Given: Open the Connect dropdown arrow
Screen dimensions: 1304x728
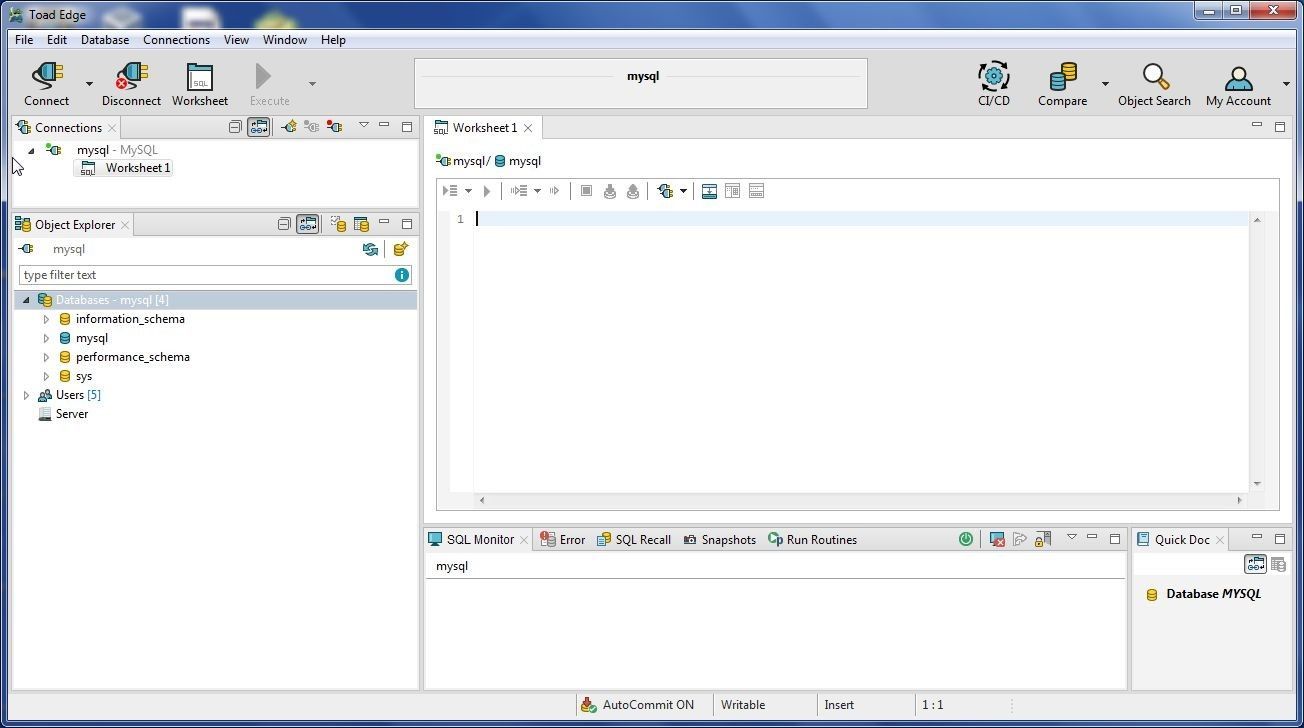Looking at the screenshot, I should click(89, 84).
